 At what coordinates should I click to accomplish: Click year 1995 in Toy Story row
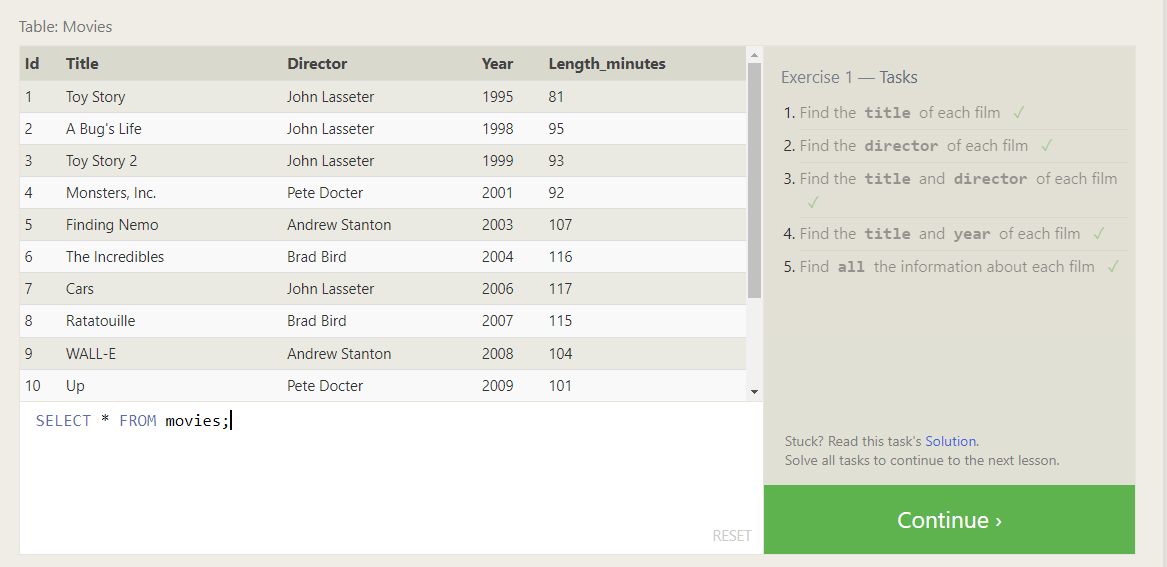pos(497,97)
